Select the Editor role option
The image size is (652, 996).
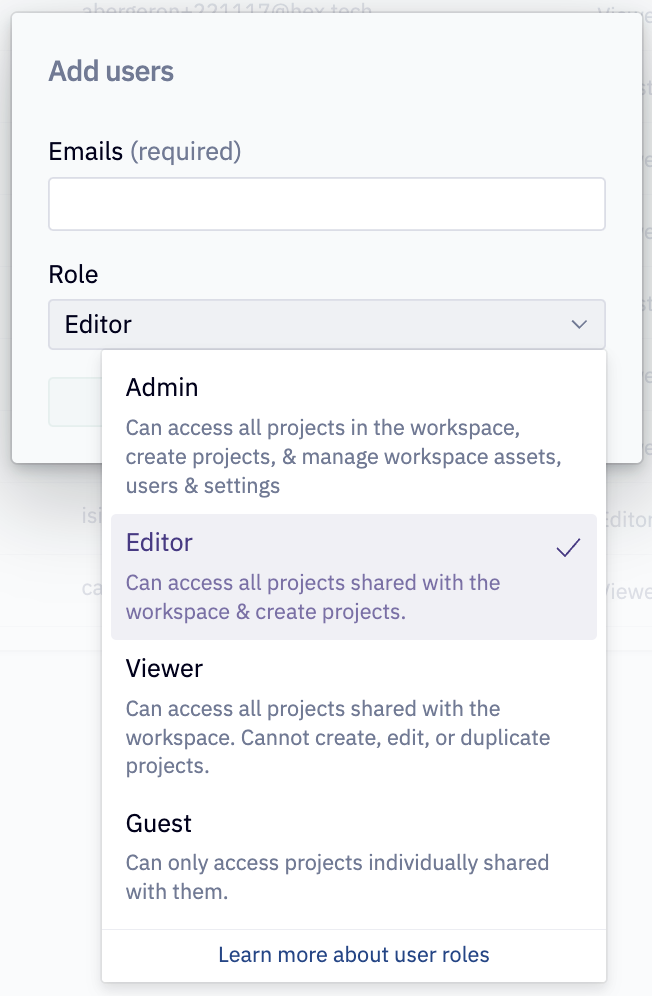pyautogui.click(x=353, y=577)
